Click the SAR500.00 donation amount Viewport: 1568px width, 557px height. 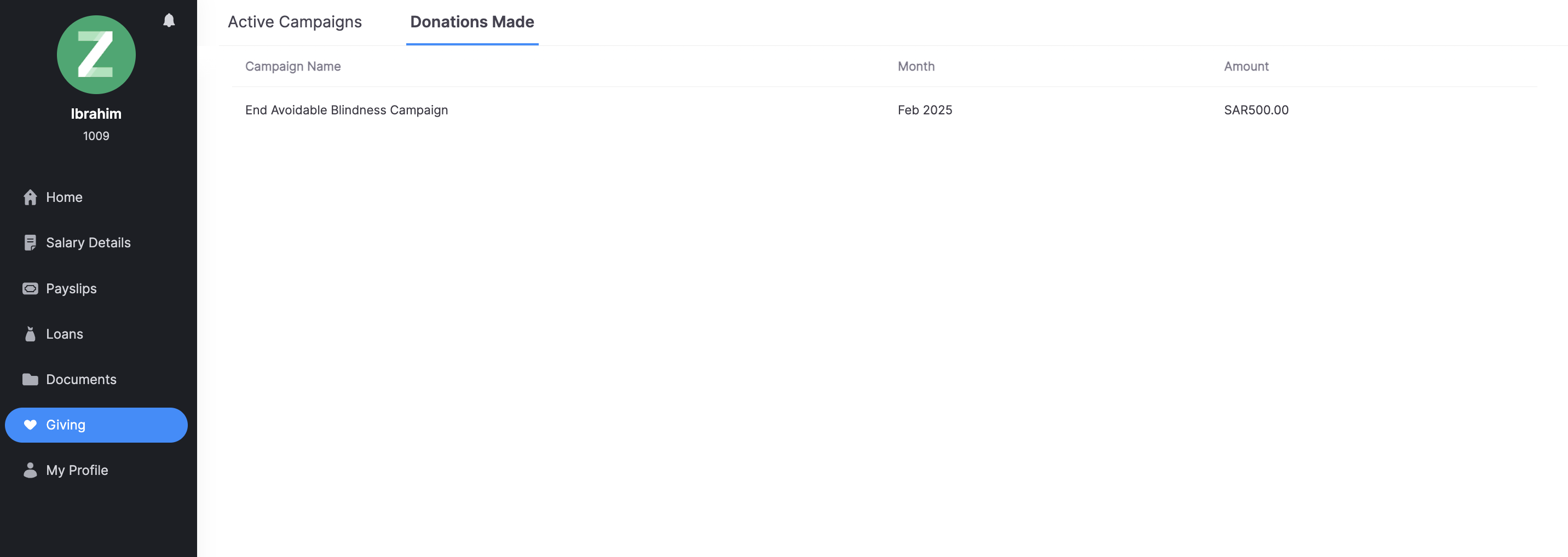tap(1256, 110)
